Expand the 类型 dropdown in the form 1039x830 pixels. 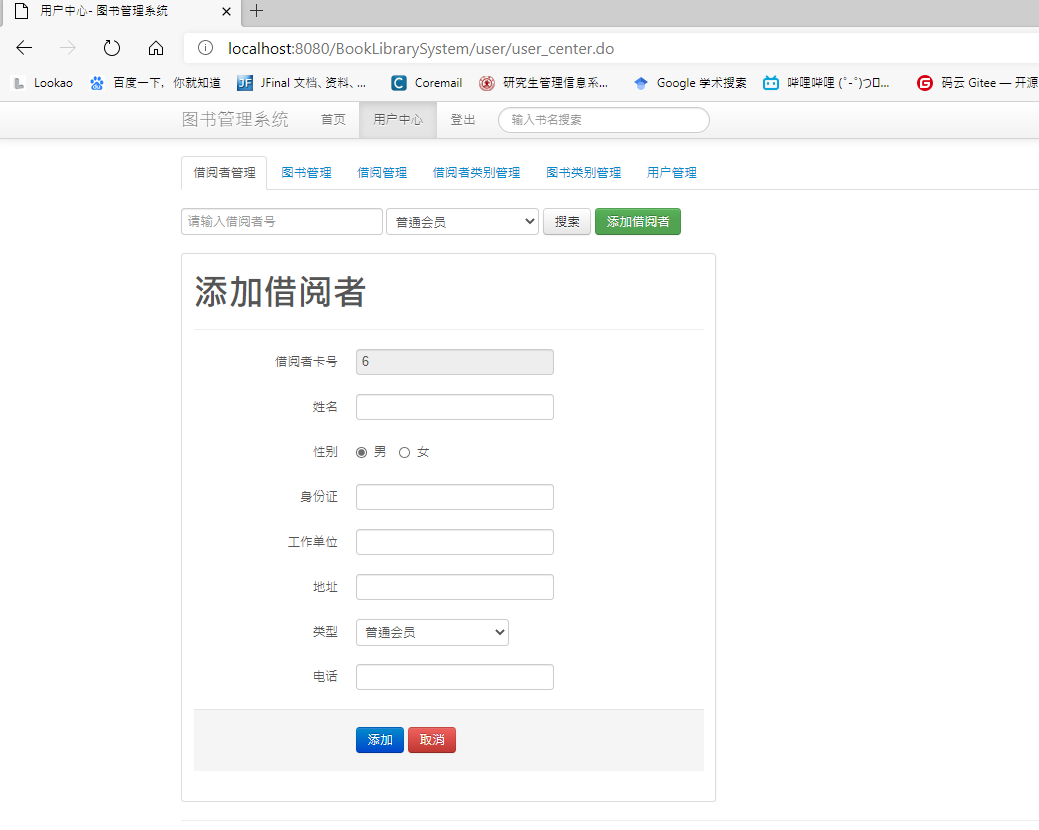[x=432, y=633]
